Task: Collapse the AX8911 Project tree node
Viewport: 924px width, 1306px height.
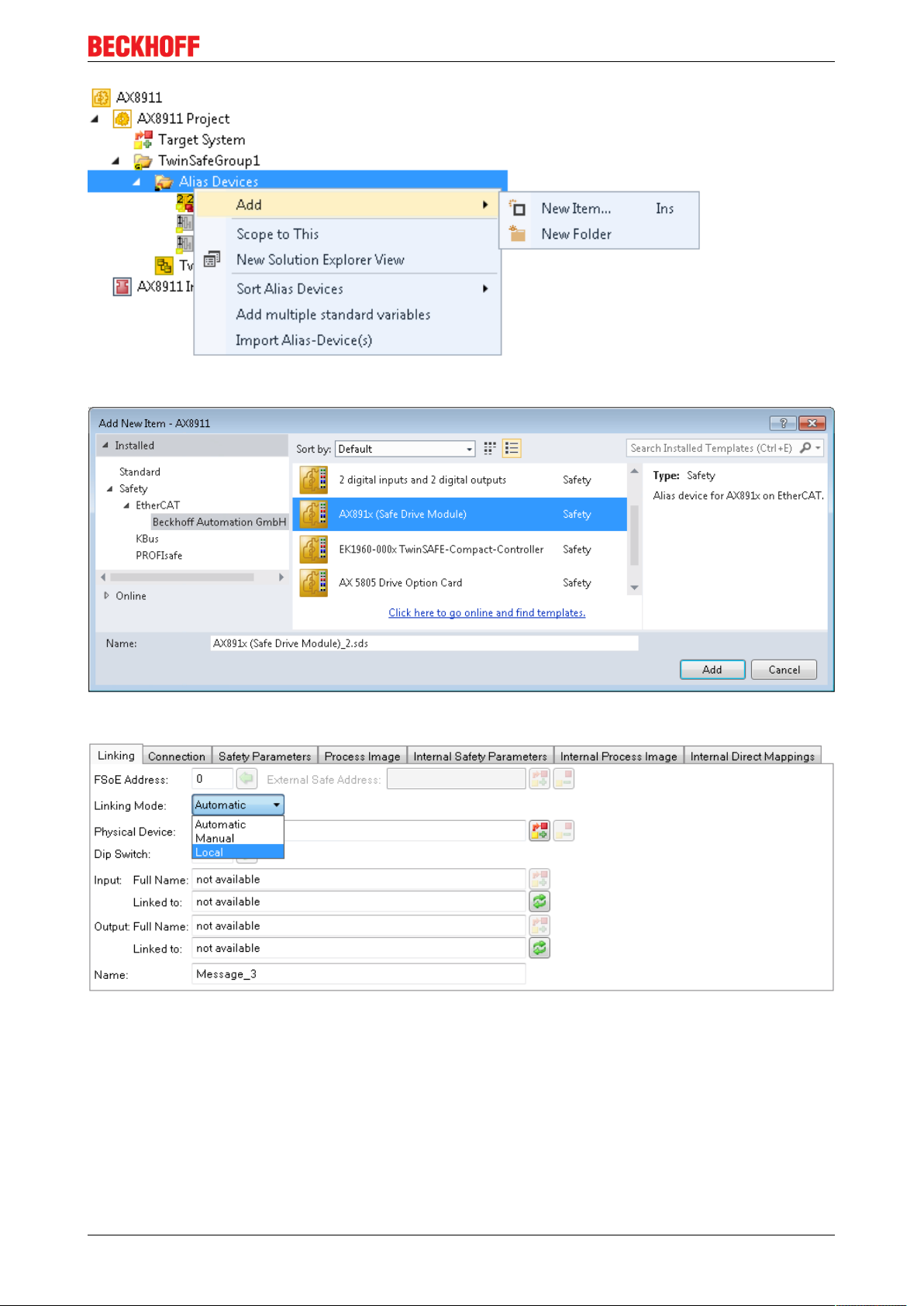Action: coord(95,119)
